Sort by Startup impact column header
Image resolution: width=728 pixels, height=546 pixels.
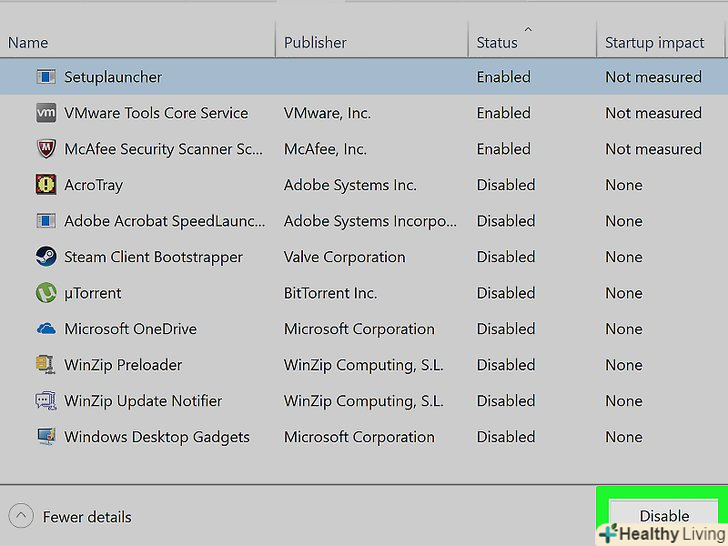[654, 43]
